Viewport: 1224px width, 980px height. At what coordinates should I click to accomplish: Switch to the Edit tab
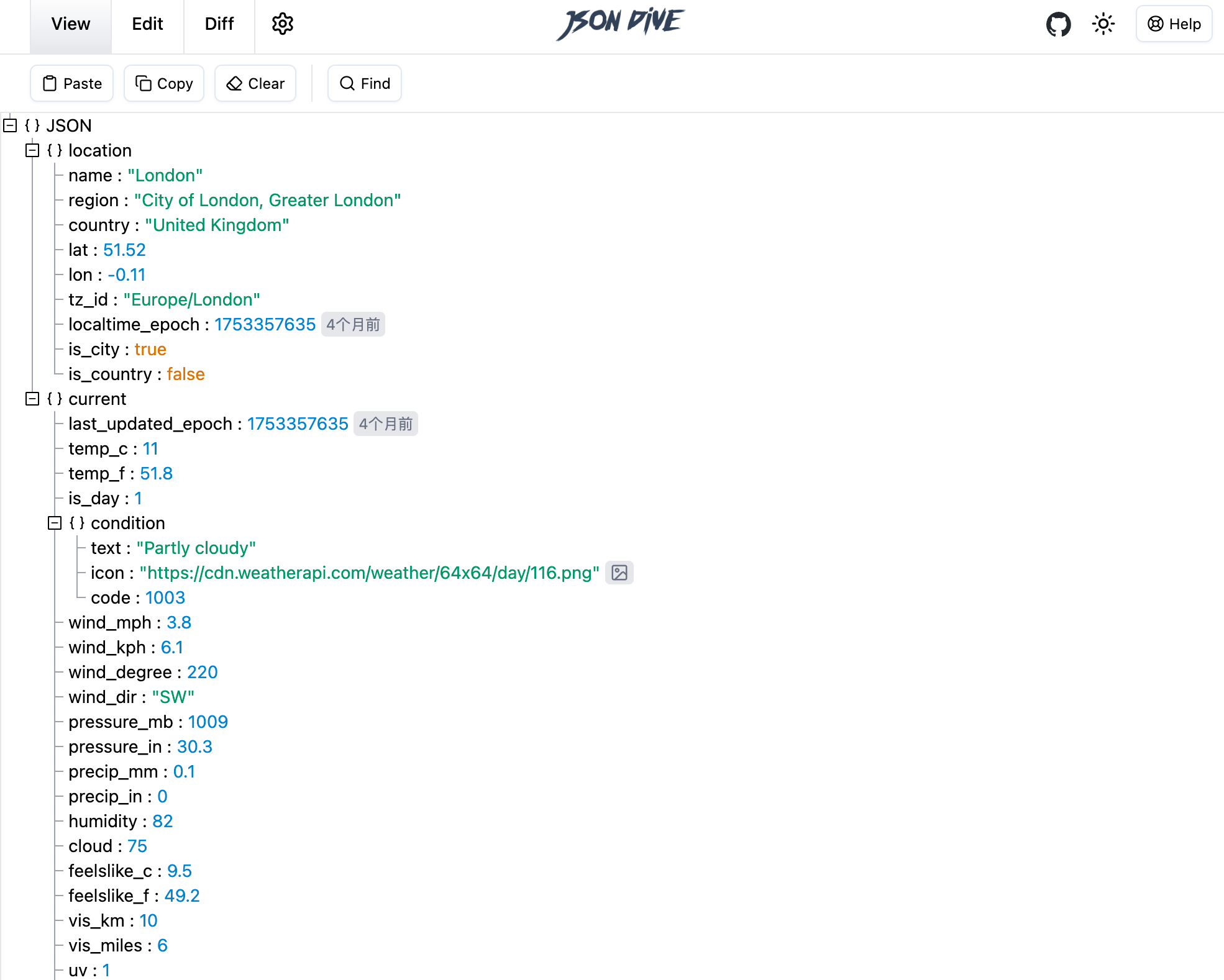tap(147, 24)
